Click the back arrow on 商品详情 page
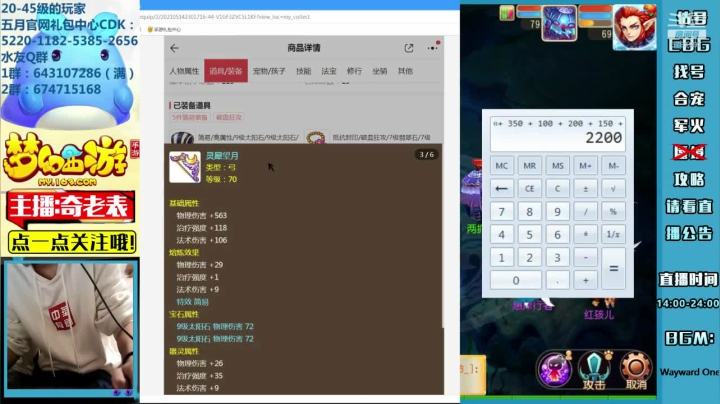Image resolution: width=720 pixels, height=404 pixels. pyautogui.click(x=174, y=48)
